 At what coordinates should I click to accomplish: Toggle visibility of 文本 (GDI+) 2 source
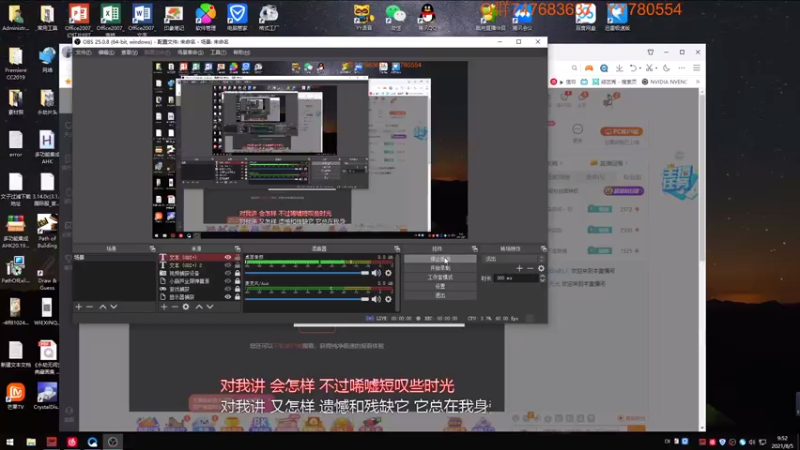[228, 265]
